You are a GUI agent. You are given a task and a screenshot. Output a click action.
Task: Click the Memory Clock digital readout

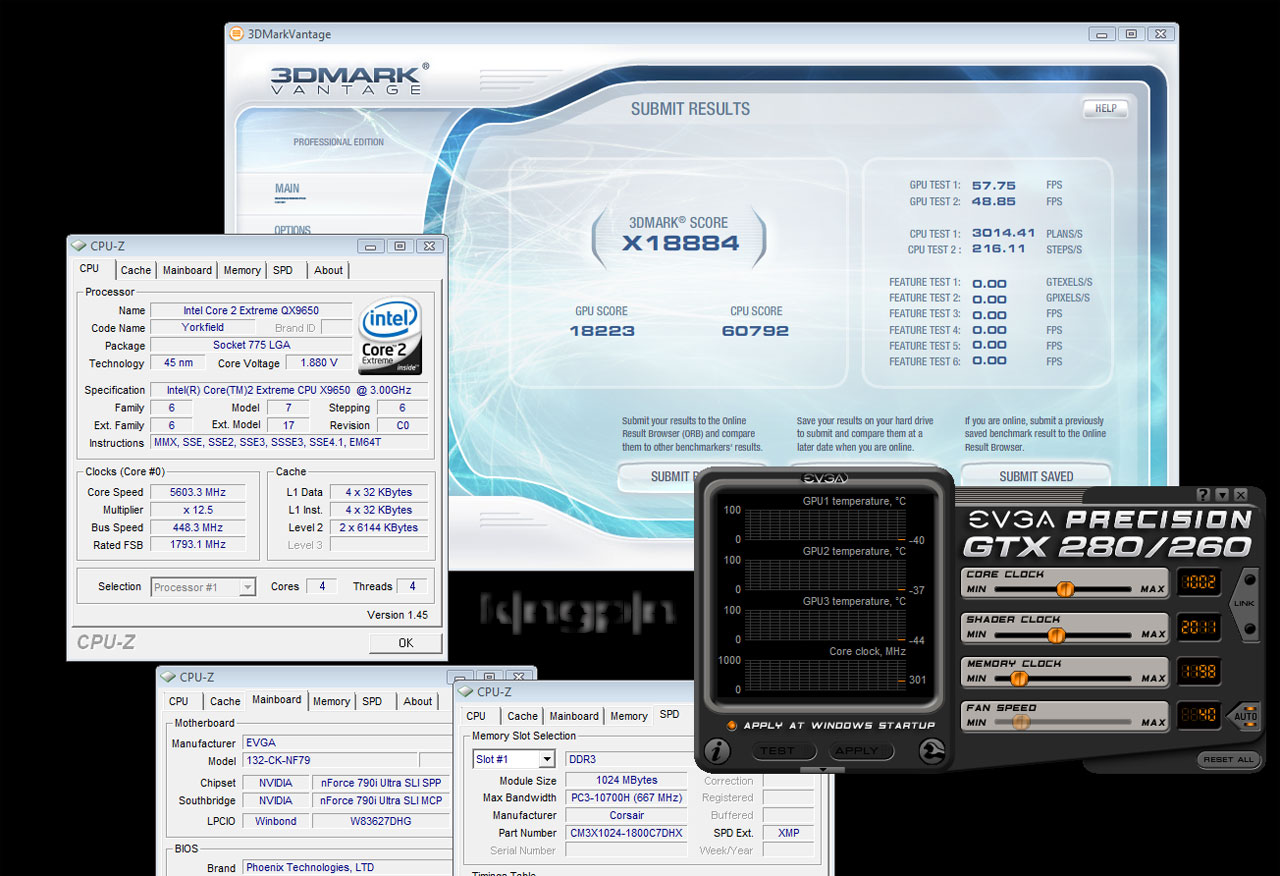click(1198, 671)
